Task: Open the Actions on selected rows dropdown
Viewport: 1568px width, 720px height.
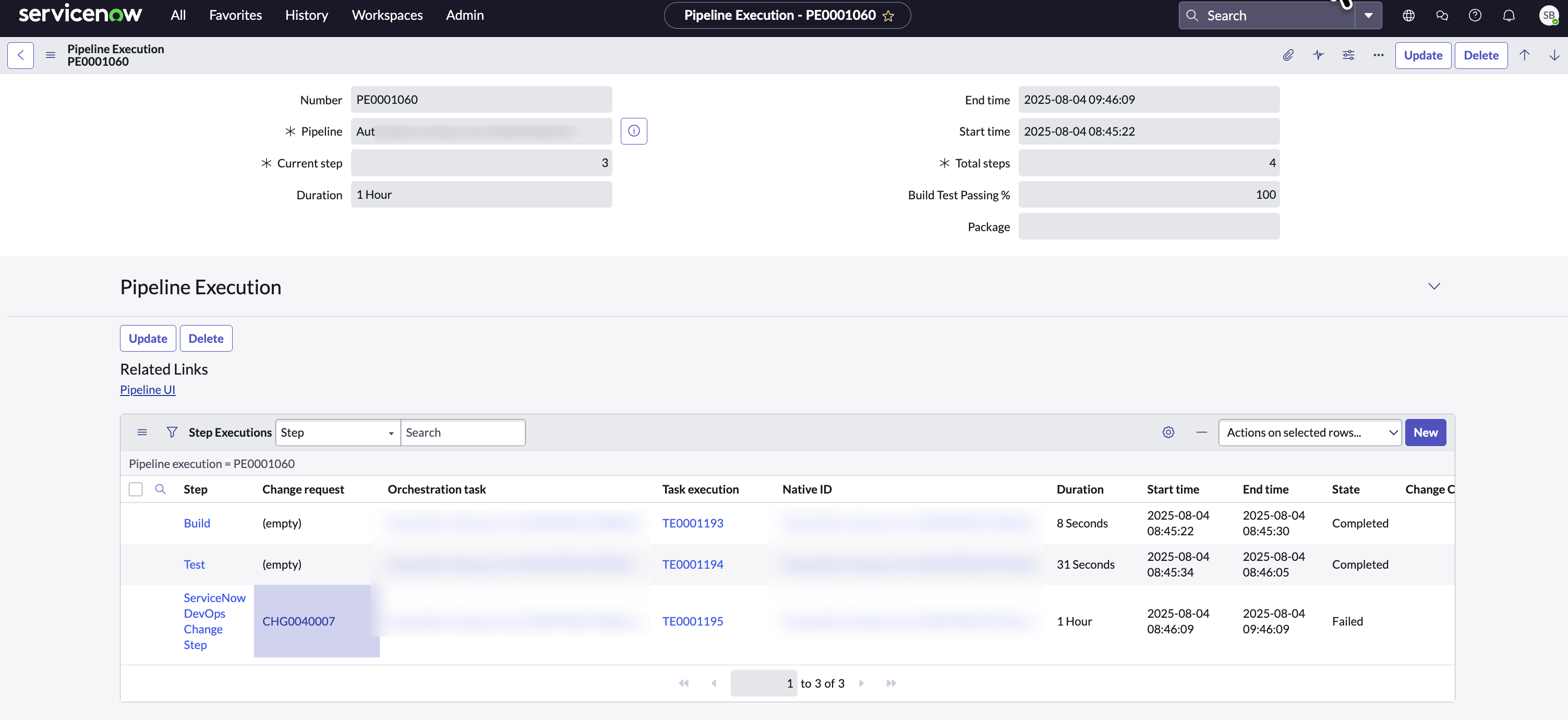Action: click(x=1310, y=432)
